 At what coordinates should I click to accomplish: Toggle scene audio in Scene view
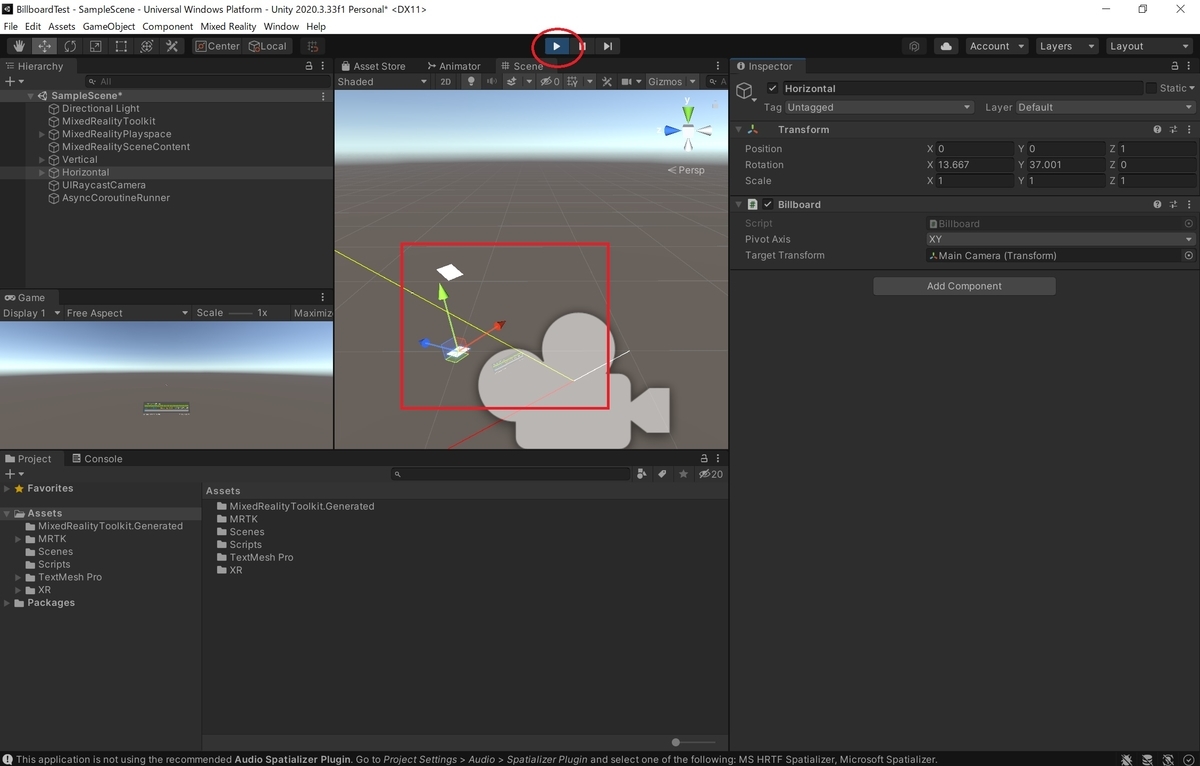(492, 82)
